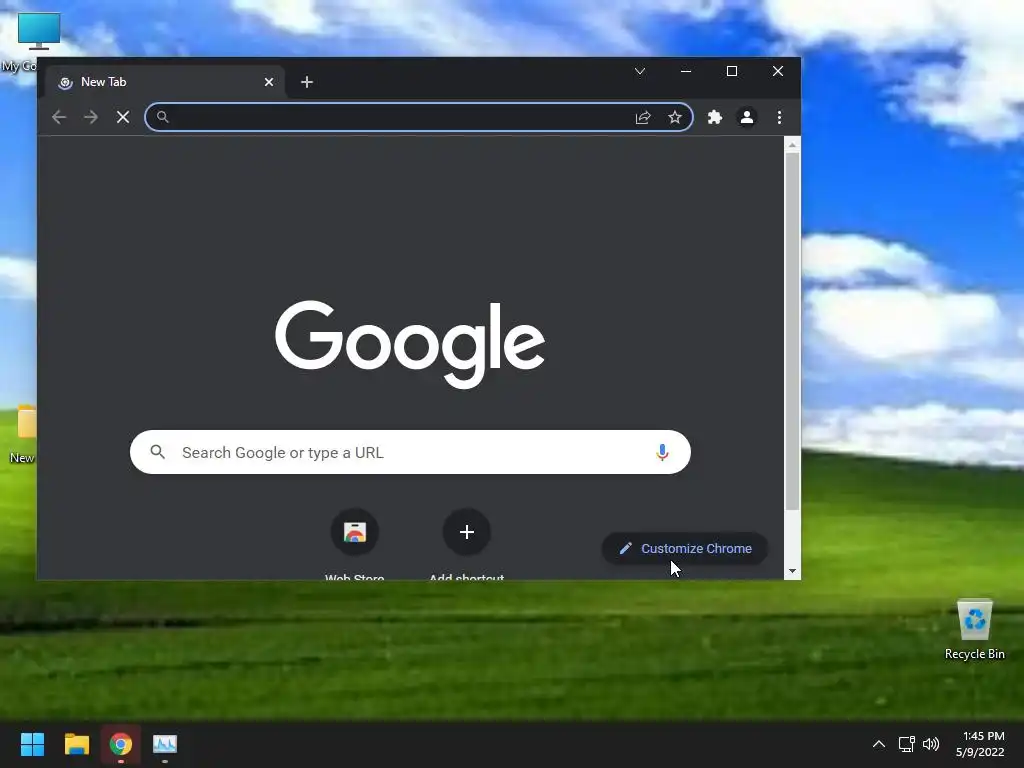Open the volume tray icon
The image size is (1024, 768).
click(x=931, y=744)
